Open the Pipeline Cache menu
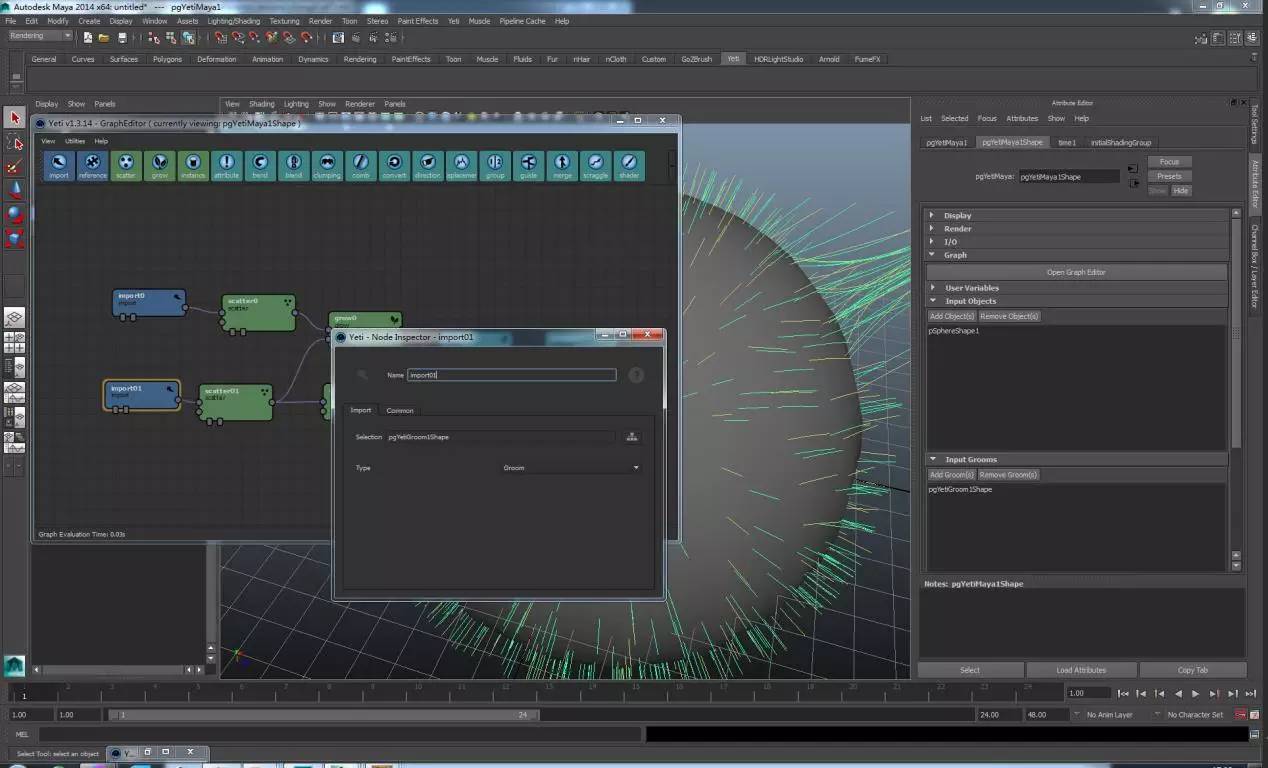 [522, 21]
